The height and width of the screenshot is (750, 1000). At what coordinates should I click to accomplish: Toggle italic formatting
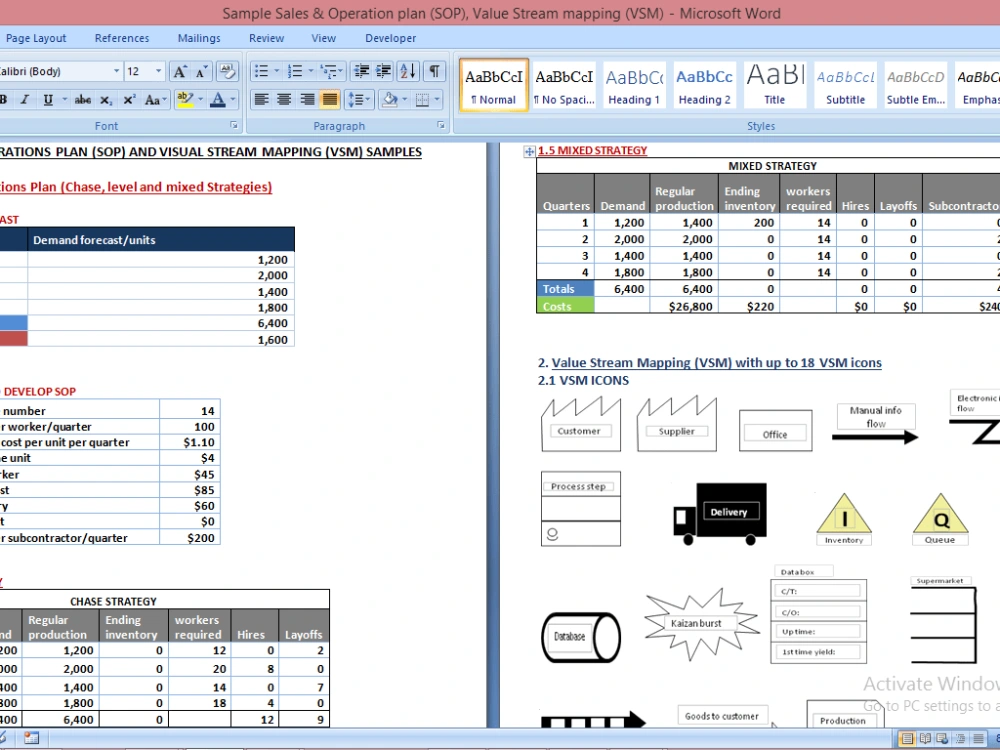point(25,99)
